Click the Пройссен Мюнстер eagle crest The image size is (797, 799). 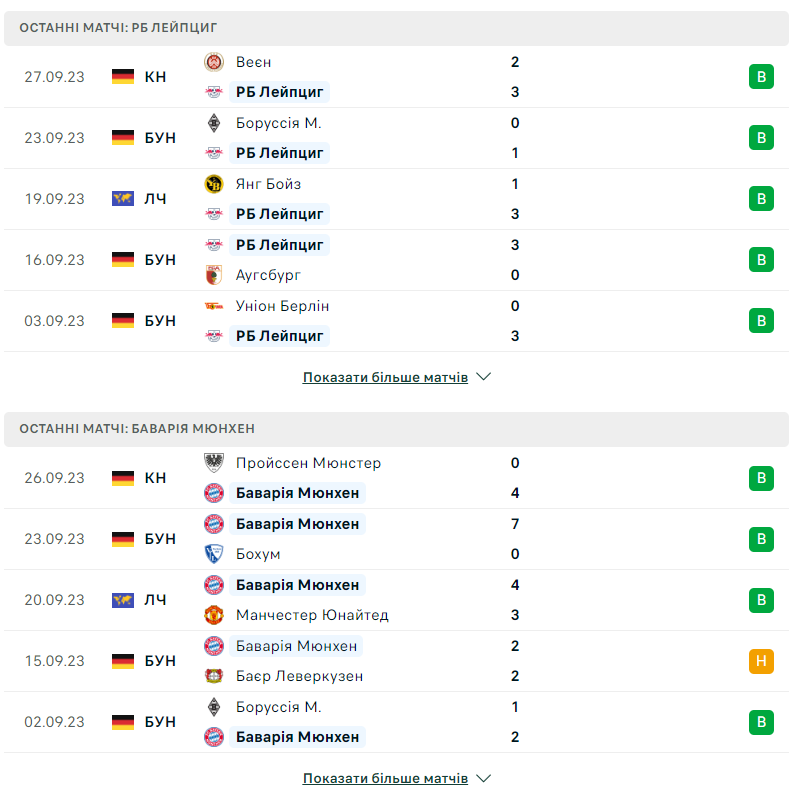coord(213,463)
